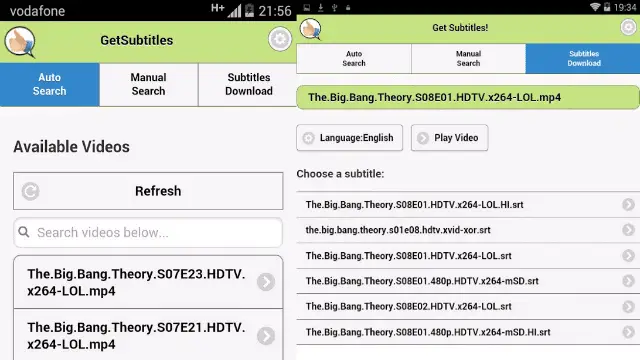Open The.Big.Bang.Theory.S07E21 video entry
Screen dimensions: 640x360
(x=148, y=336)
